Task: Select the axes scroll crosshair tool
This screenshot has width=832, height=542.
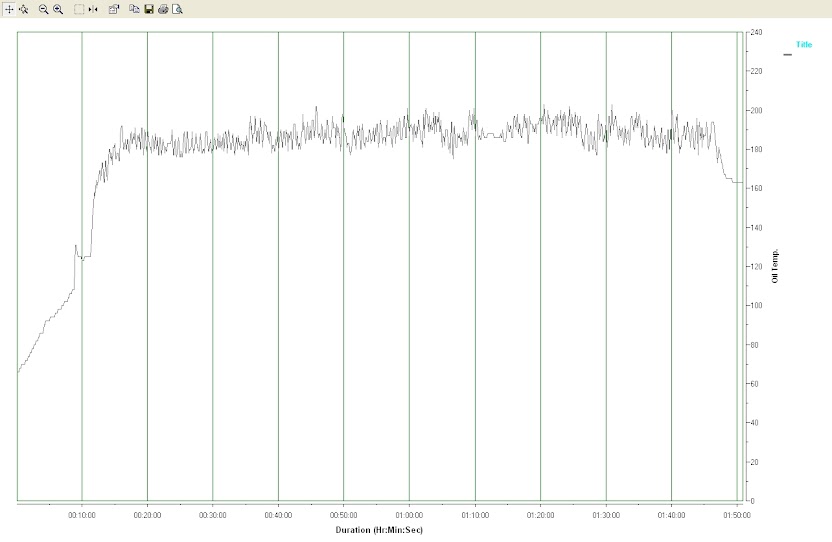Action: 9,9
